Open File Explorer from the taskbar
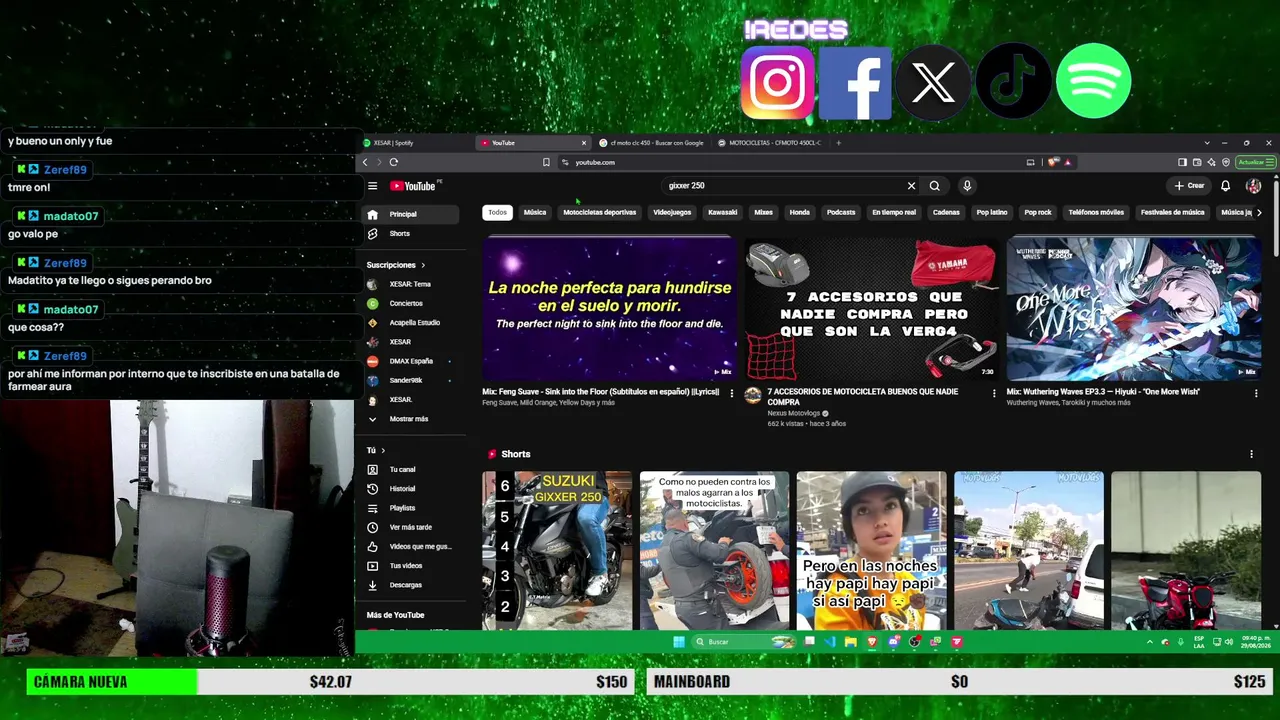This screenshot has width=1280, height=720. (851, 642)
